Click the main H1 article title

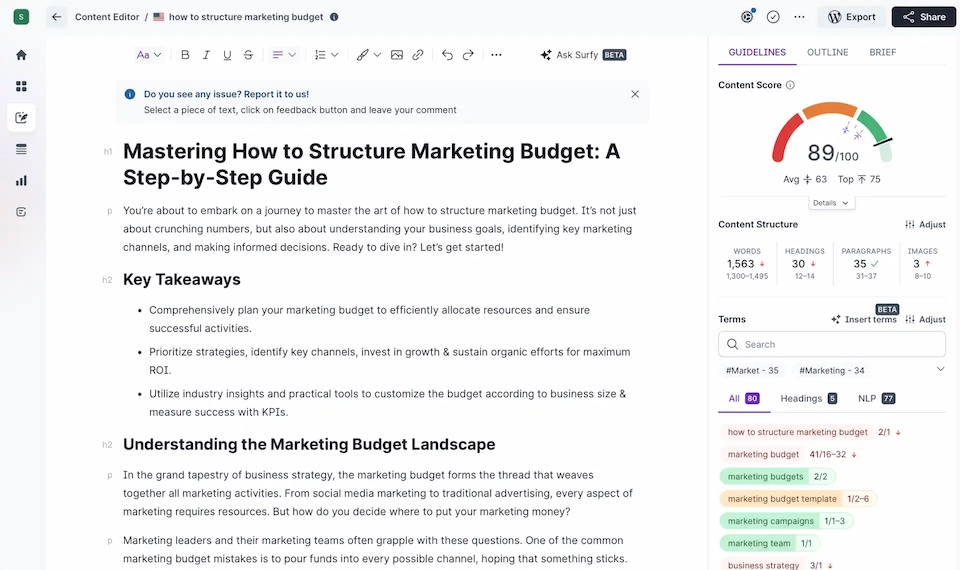tap(371, 164)
